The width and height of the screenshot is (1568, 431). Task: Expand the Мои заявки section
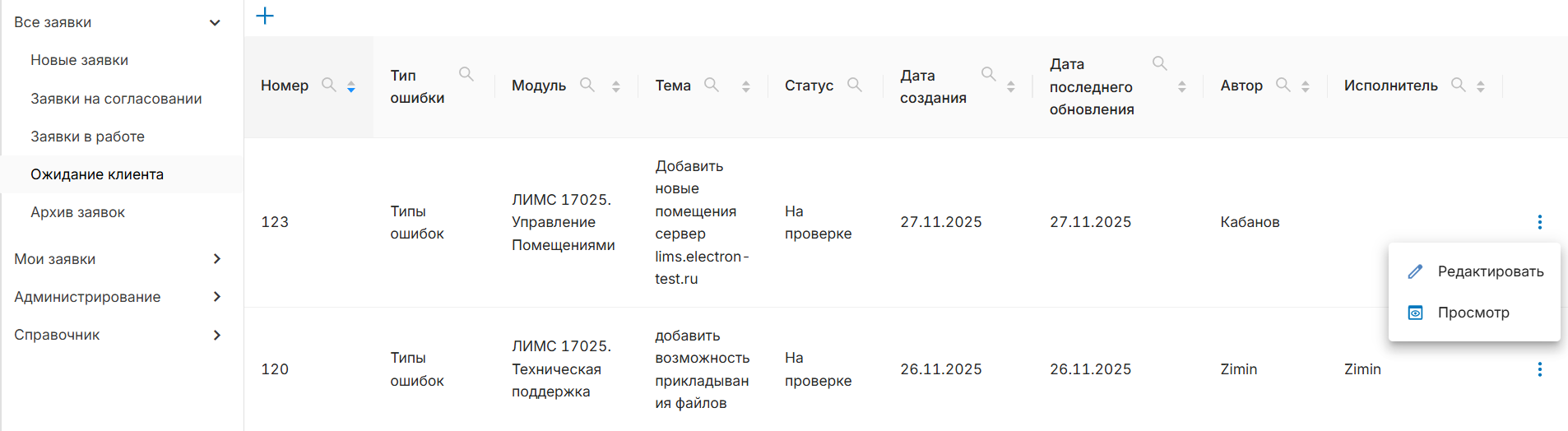coord(216,259)
